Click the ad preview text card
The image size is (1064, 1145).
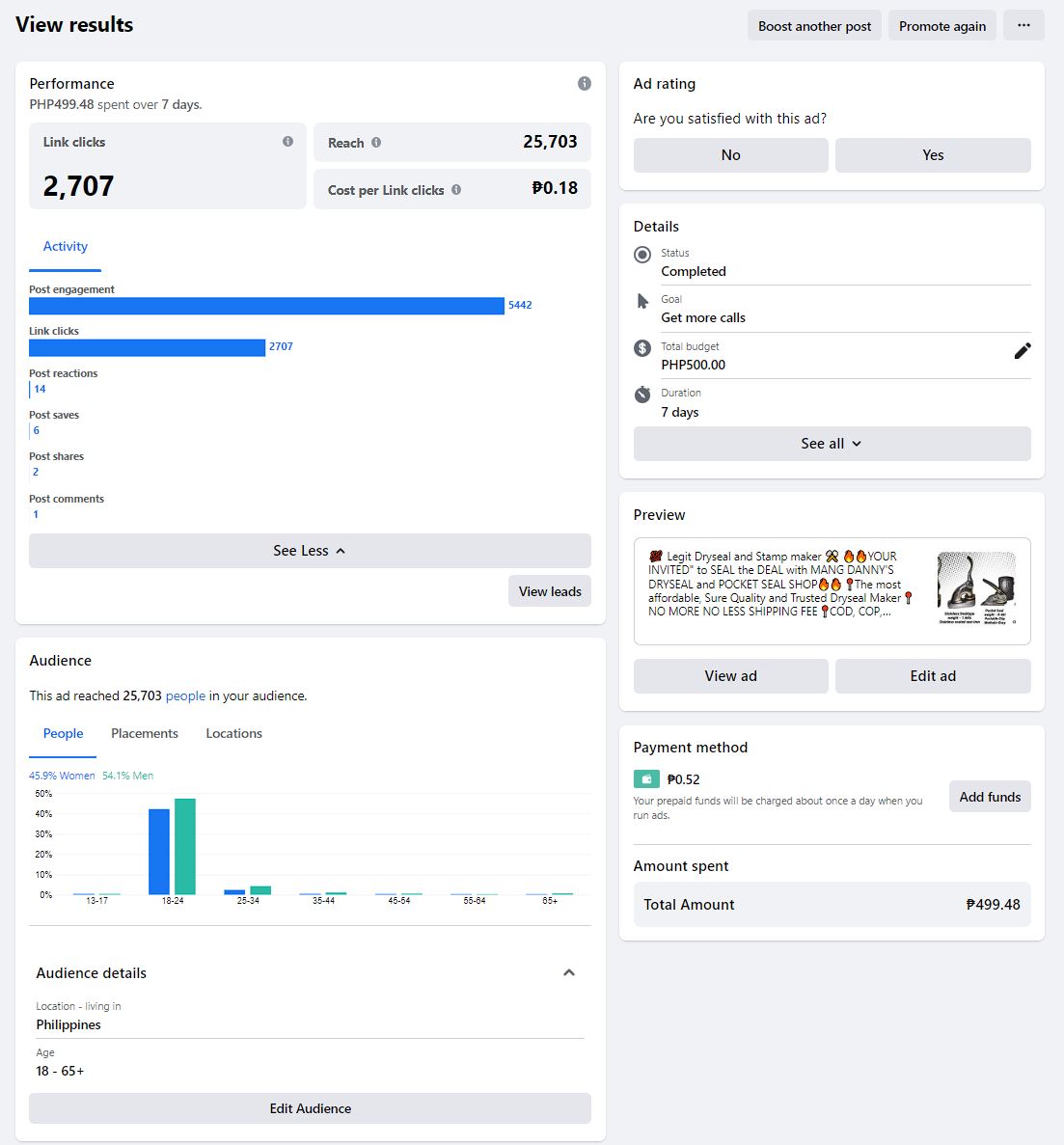coord(832,591)
